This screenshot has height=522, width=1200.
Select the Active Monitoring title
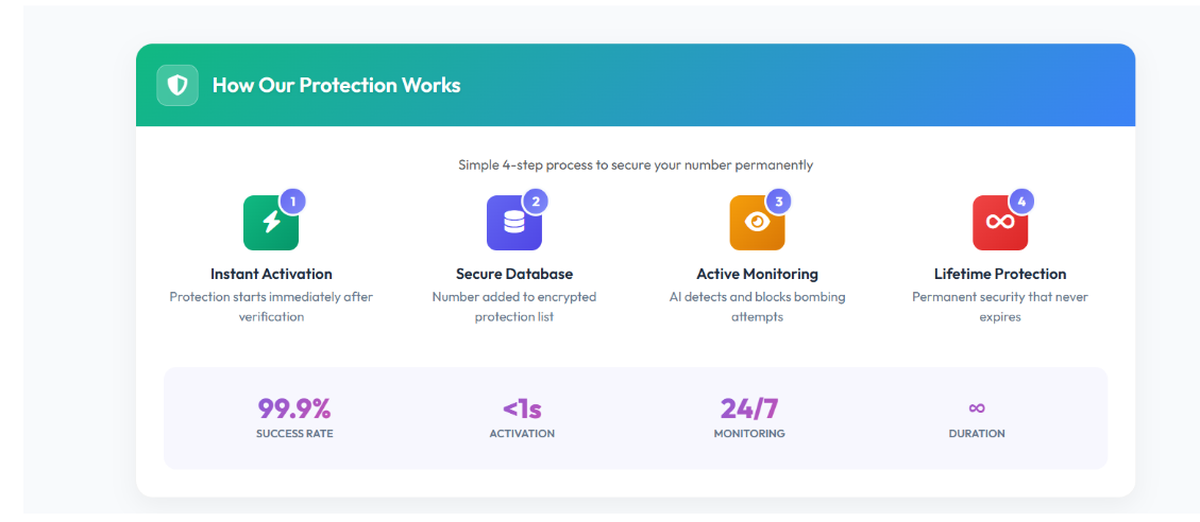(757, 274)
